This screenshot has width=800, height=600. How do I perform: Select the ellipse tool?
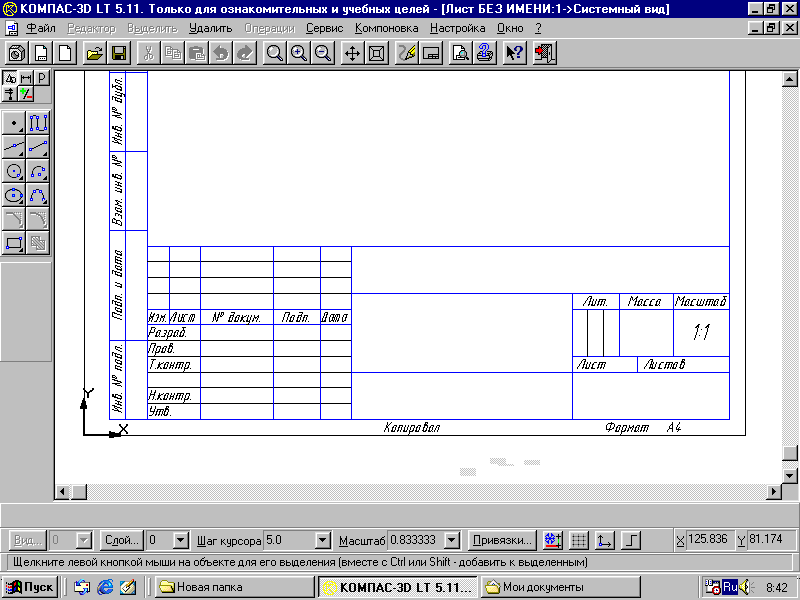point(14,195)
